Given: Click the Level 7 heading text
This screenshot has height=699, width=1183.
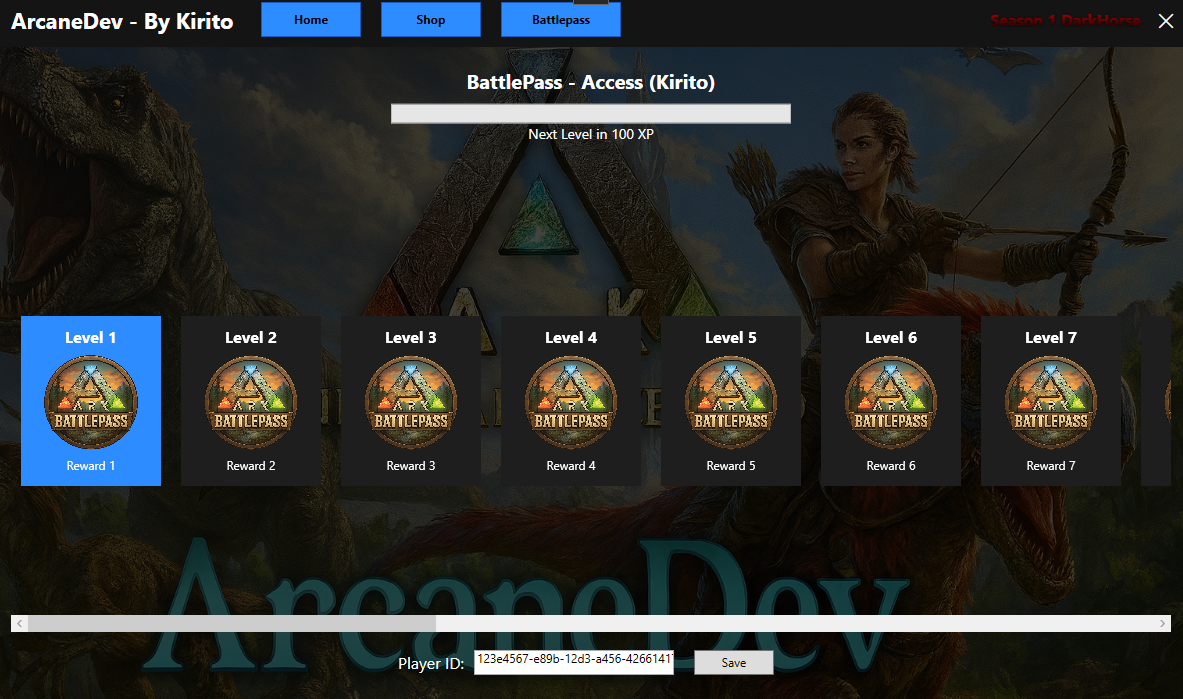Looking at the screenshot, I should point(1051,338).
